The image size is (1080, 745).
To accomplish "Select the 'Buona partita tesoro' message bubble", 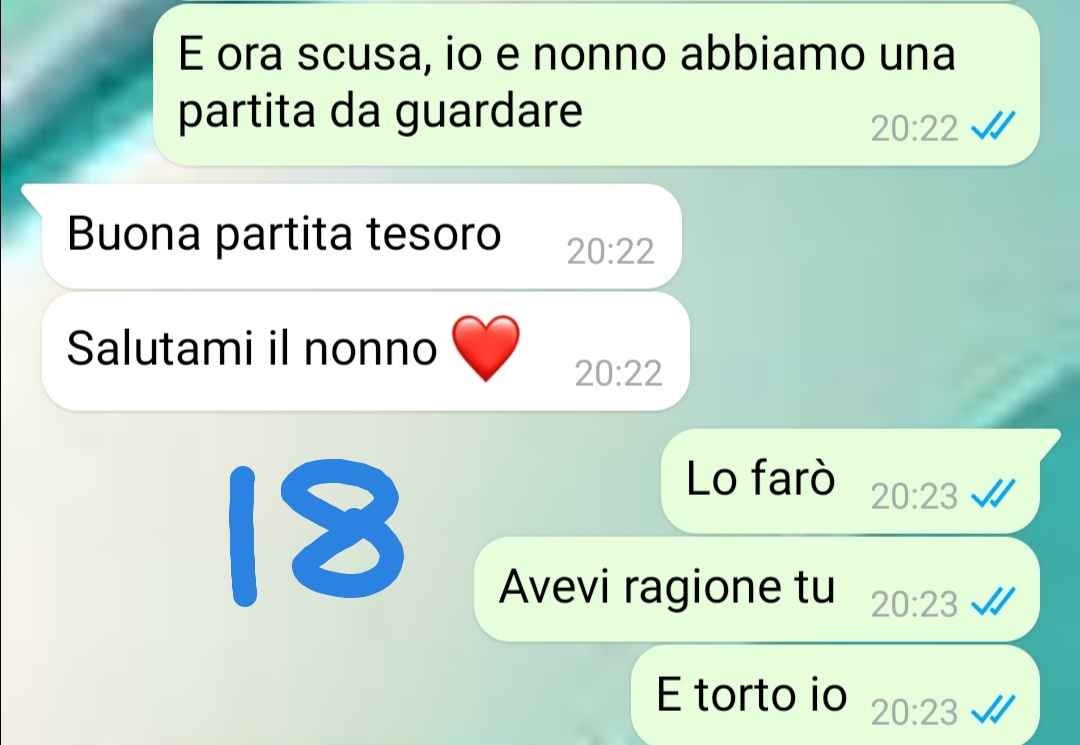I will click(x=362, y=236).
